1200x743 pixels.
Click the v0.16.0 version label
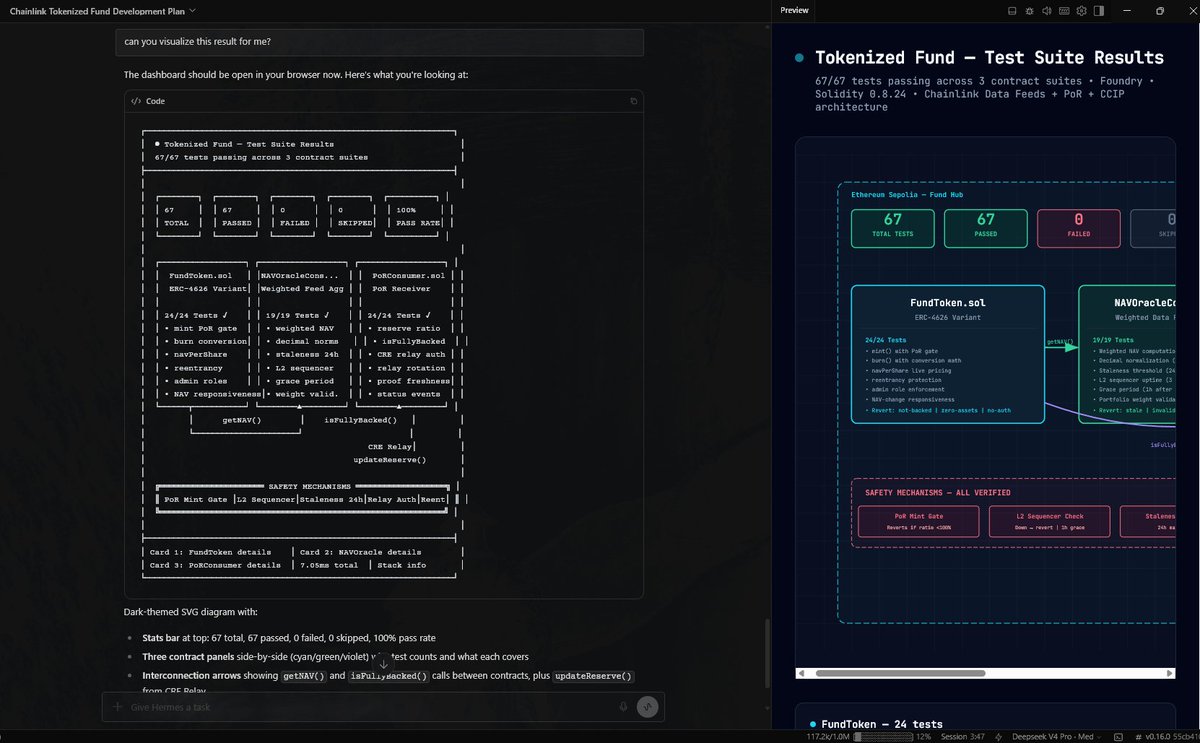click(1156, 736)
